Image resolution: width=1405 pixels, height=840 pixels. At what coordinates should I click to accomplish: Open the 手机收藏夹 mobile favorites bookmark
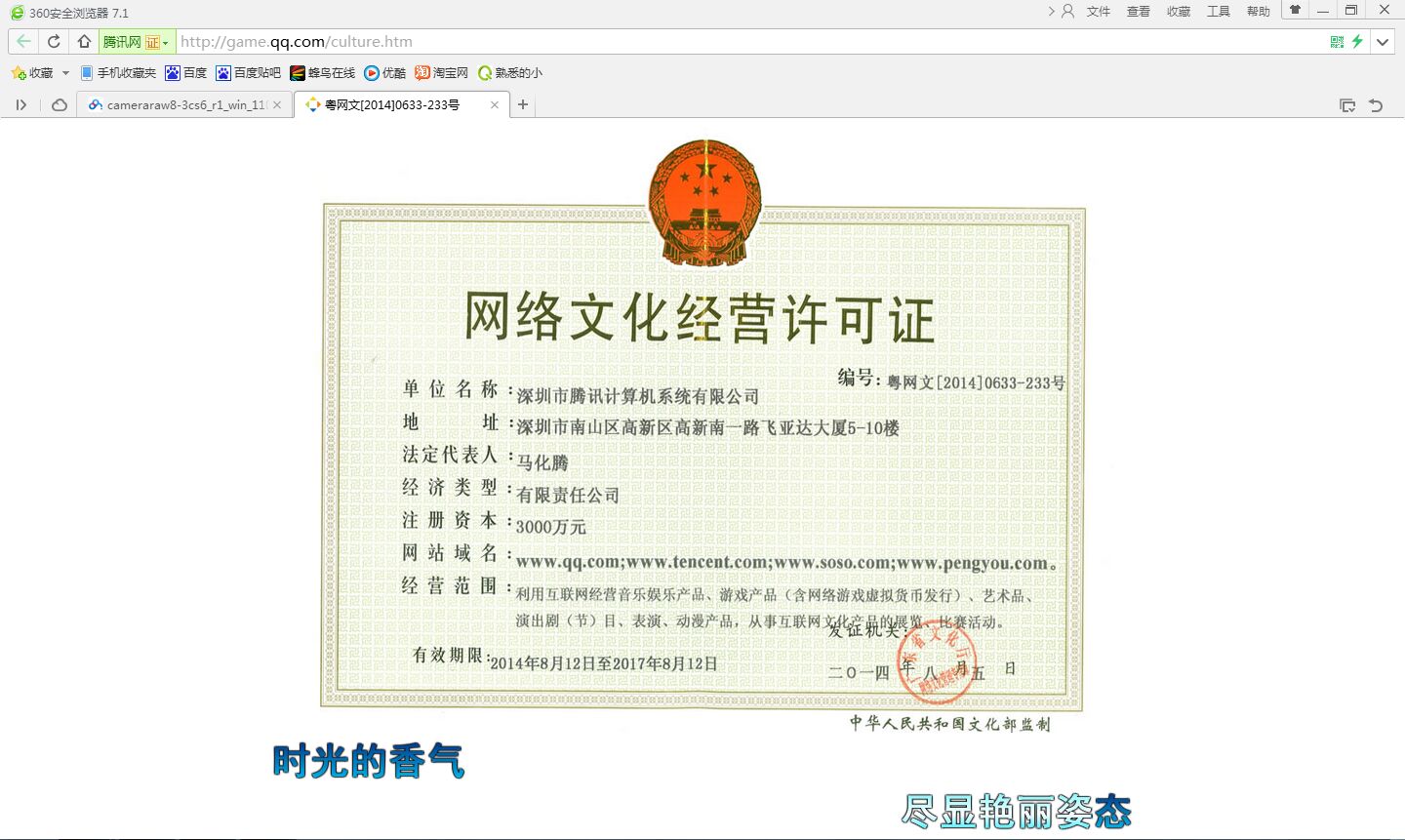(x=118, y=73)
